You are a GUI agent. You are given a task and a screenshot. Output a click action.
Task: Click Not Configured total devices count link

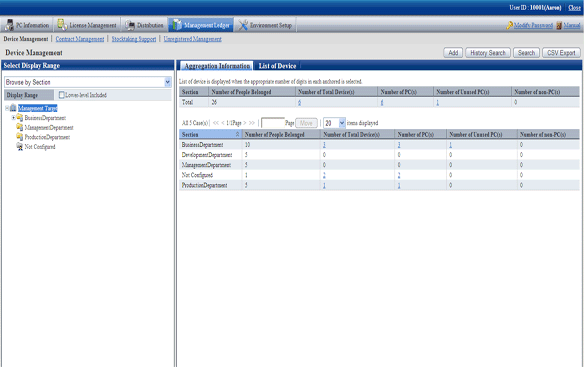coord(324,175)
